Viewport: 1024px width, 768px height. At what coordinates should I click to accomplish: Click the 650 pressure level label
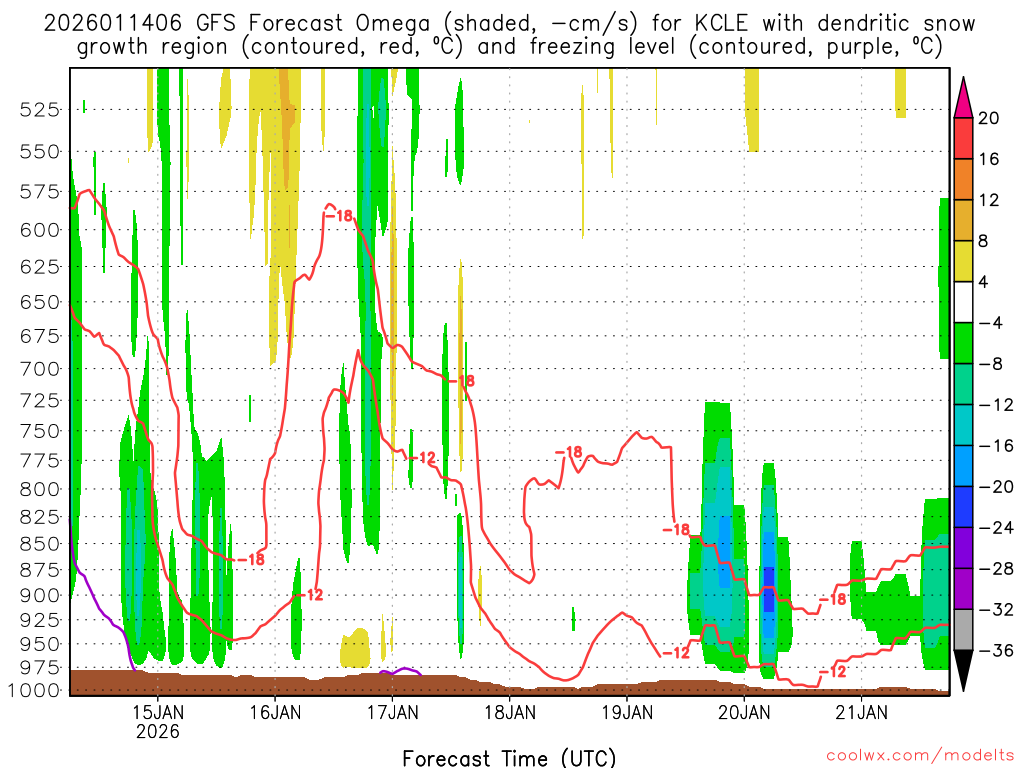[40, 302]
